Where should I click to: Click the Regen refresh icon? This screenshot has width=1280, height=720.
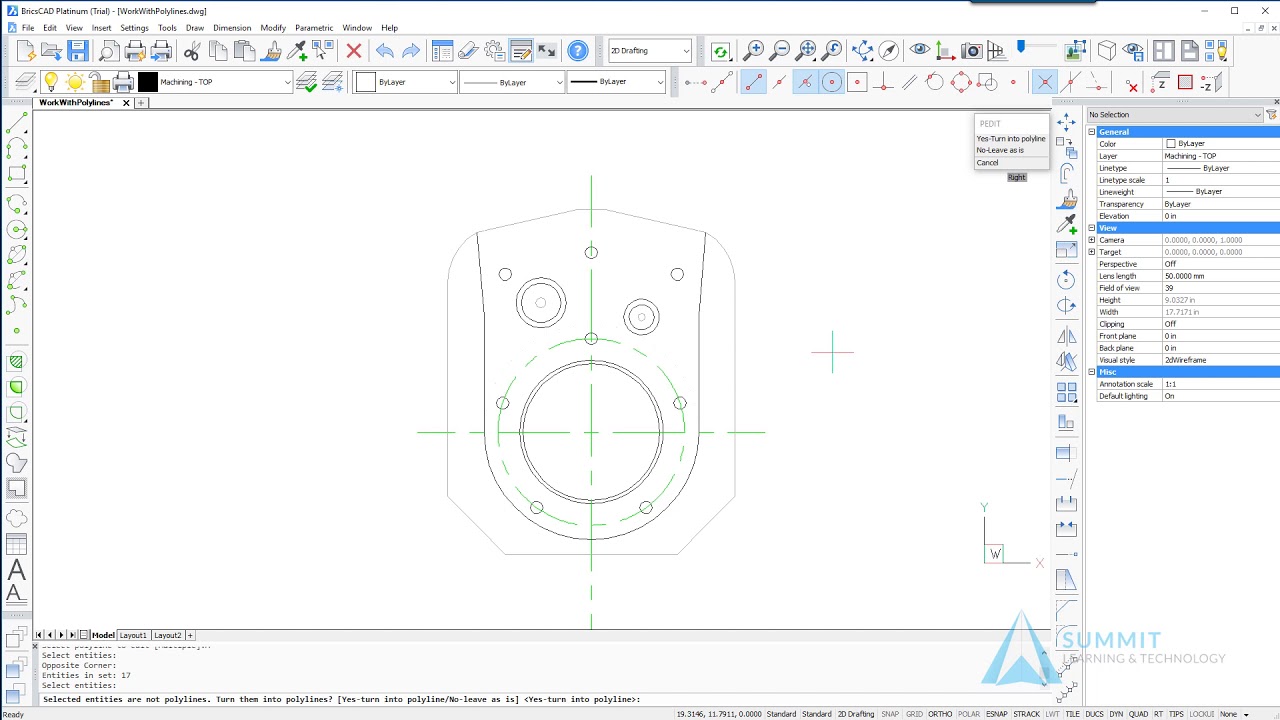coord(721,51)
